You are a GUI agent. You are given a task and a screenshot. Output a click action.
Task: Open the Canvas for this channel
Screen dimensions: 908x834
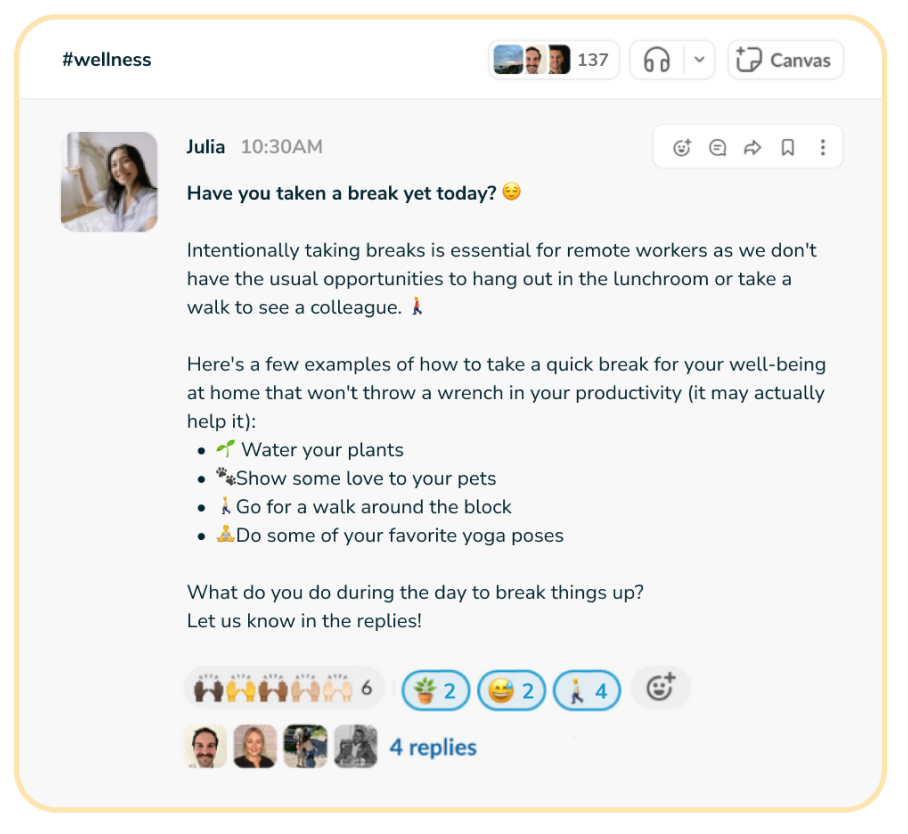[785, 60]
